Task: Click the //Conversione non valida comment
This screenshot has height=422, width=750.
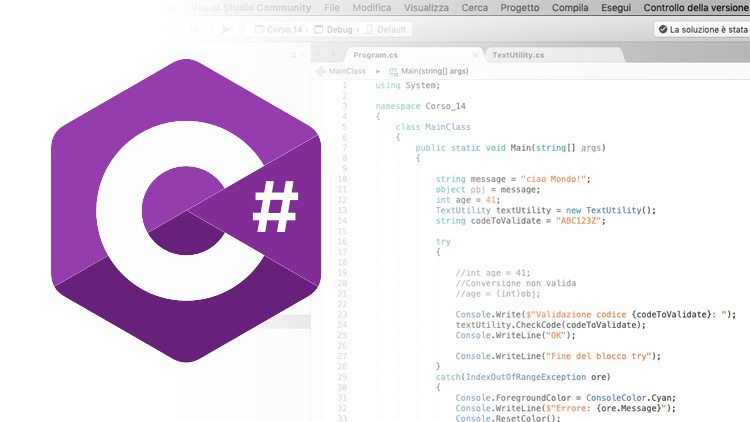Action: (516, 283)
